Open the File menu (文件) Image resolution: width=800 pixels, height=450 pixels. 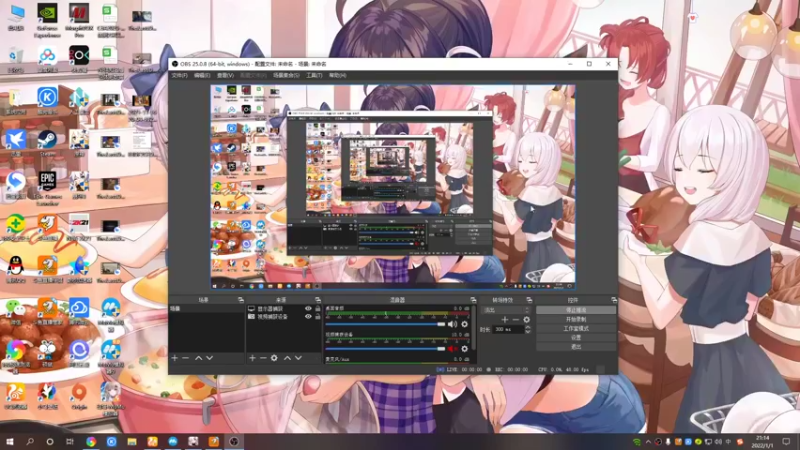coord(179,76)
